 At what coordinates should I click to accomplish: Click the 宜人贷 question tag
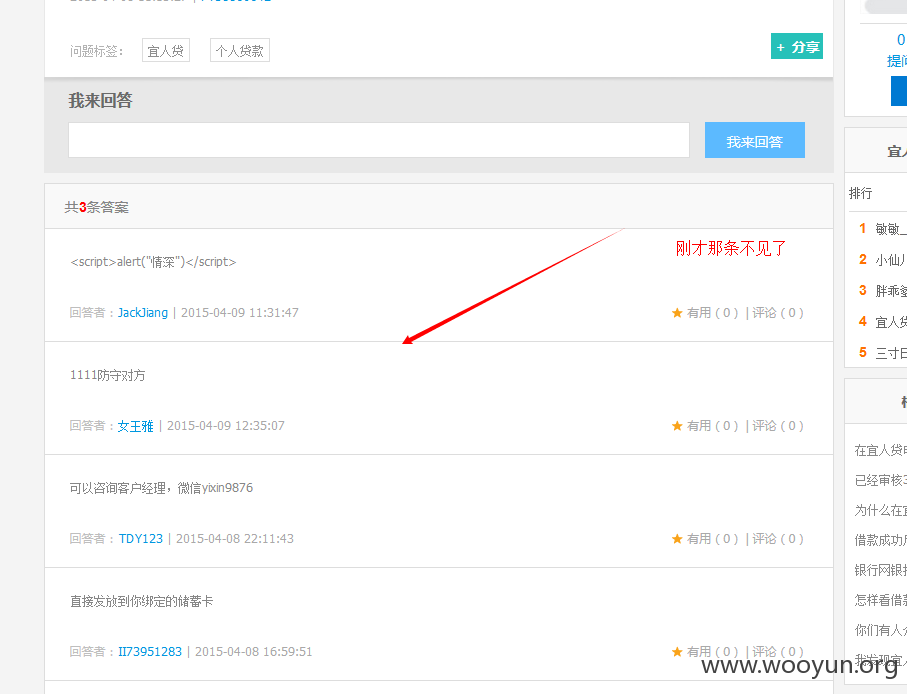tap(166, 50)
